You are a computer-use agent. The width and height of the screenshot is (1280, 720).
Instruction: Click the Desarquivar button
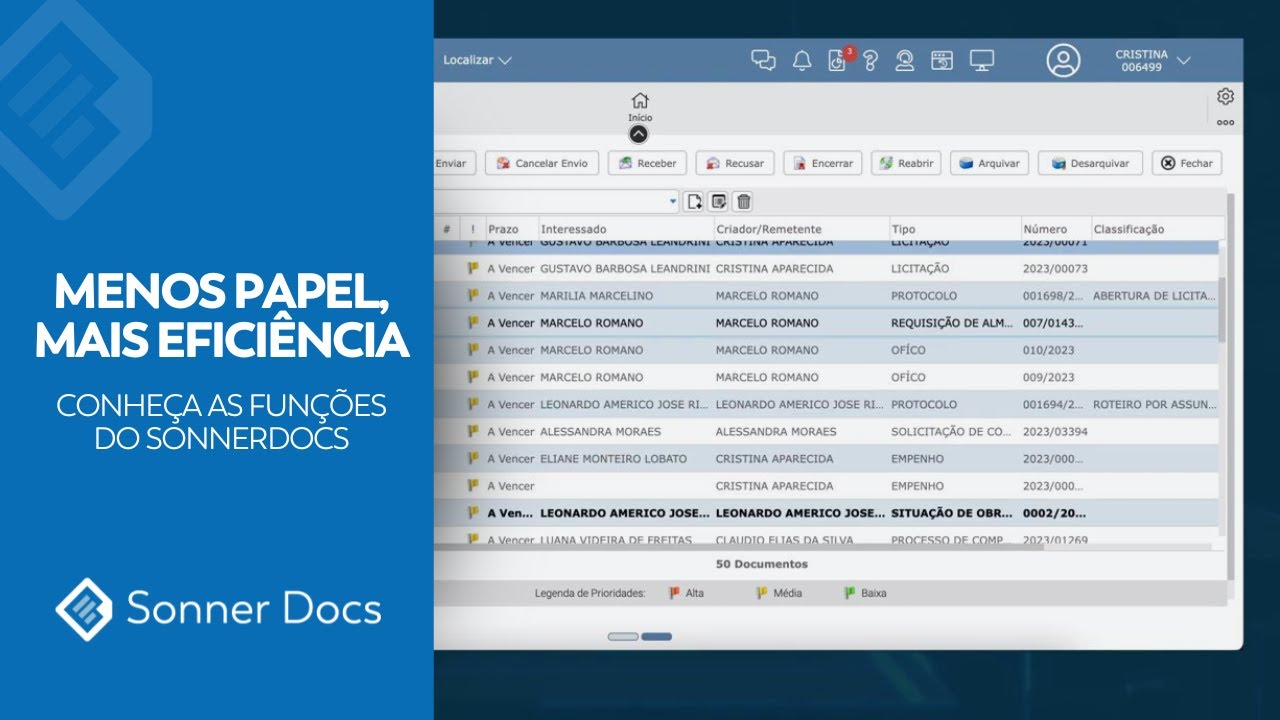click(1090, 163)
